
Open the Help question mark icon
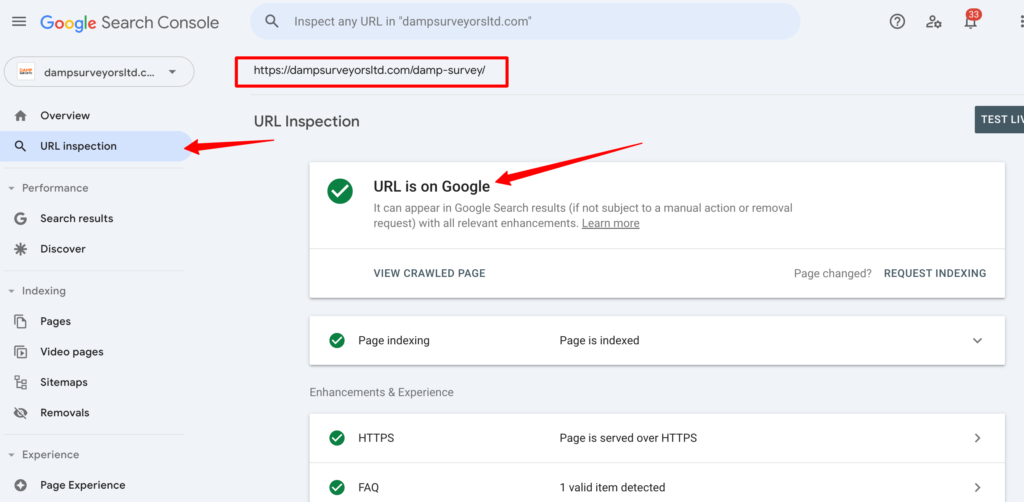click(897, 22)
